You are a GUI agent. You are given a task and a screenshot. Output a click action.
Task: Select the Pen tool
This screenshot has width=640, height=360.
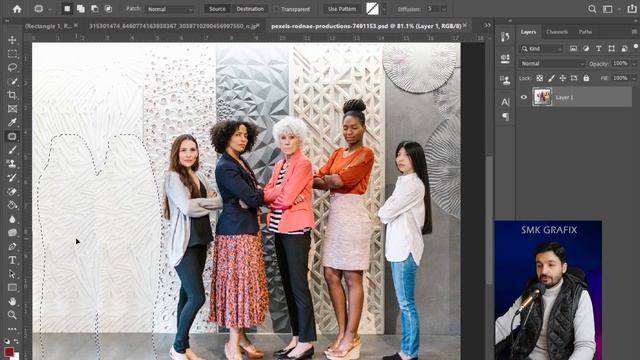pos(12,247)
